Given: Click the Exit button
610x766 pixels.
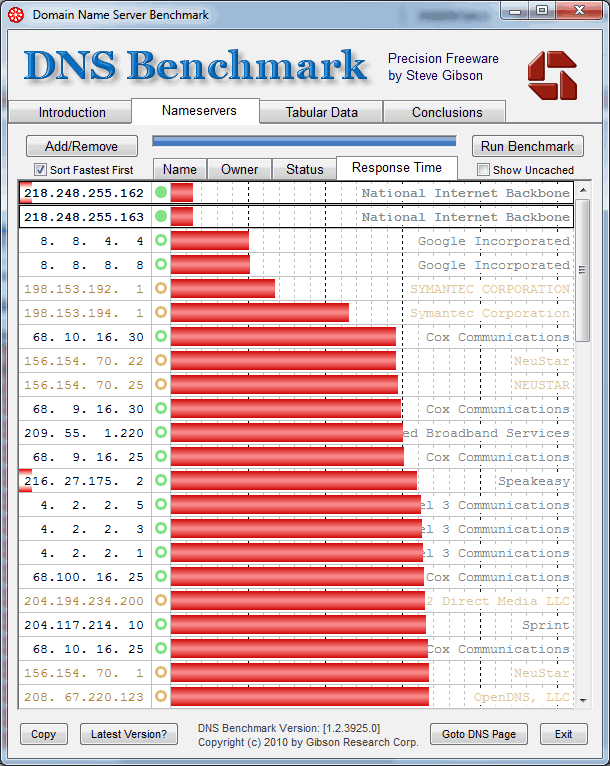Looking at the screenshot, I should [x=563, y=734].
